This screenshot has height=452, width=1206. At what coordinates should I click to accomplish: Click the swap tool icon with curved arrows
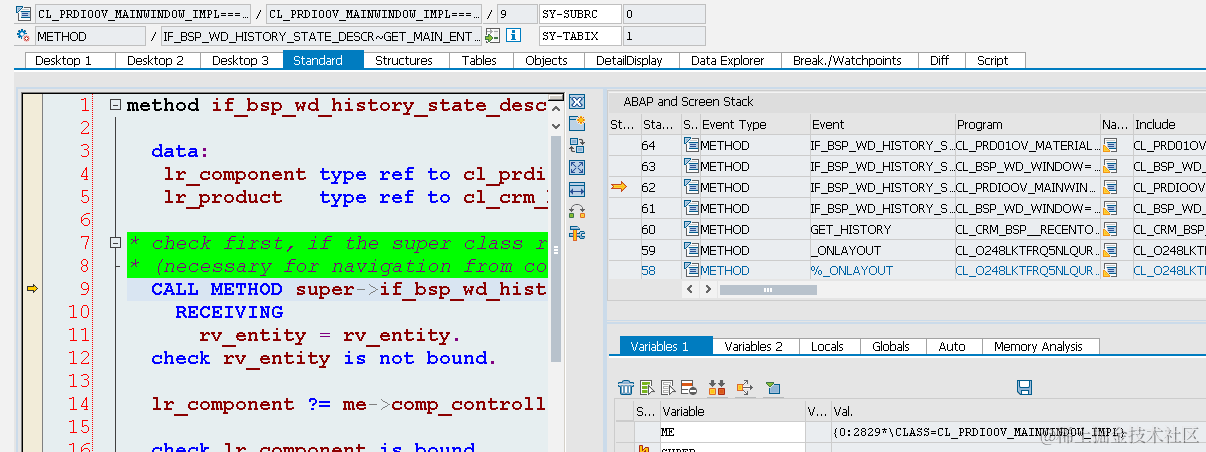(x=577, y=212)
